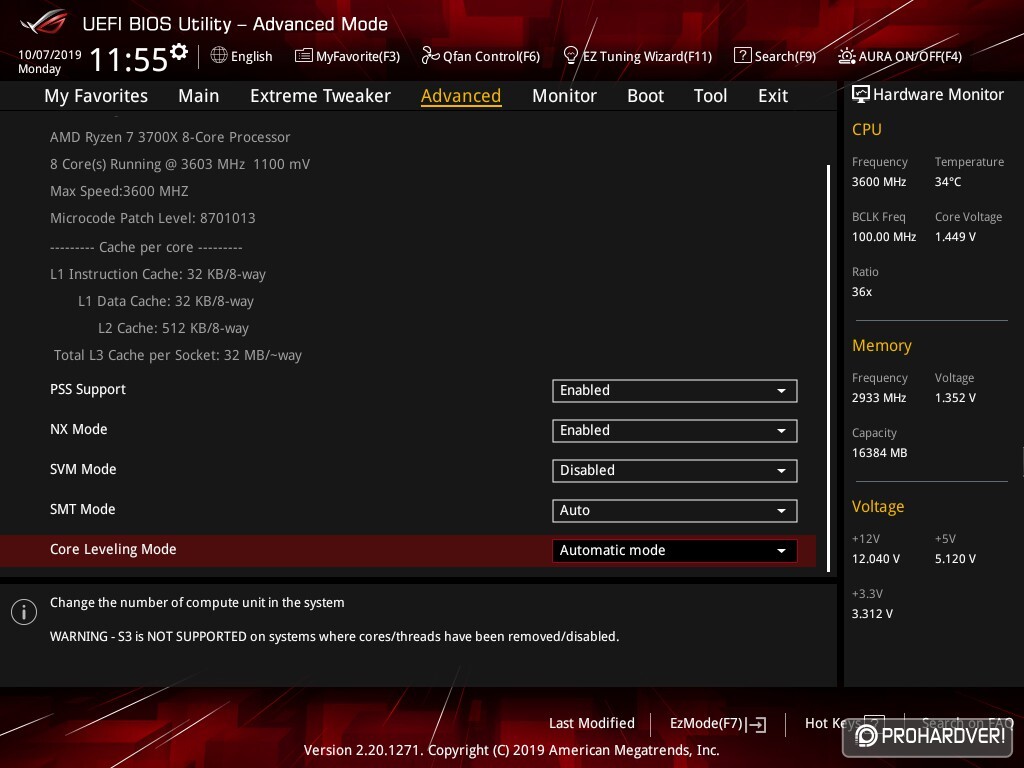Click the Search question mark icon

[x=743, y=56]
